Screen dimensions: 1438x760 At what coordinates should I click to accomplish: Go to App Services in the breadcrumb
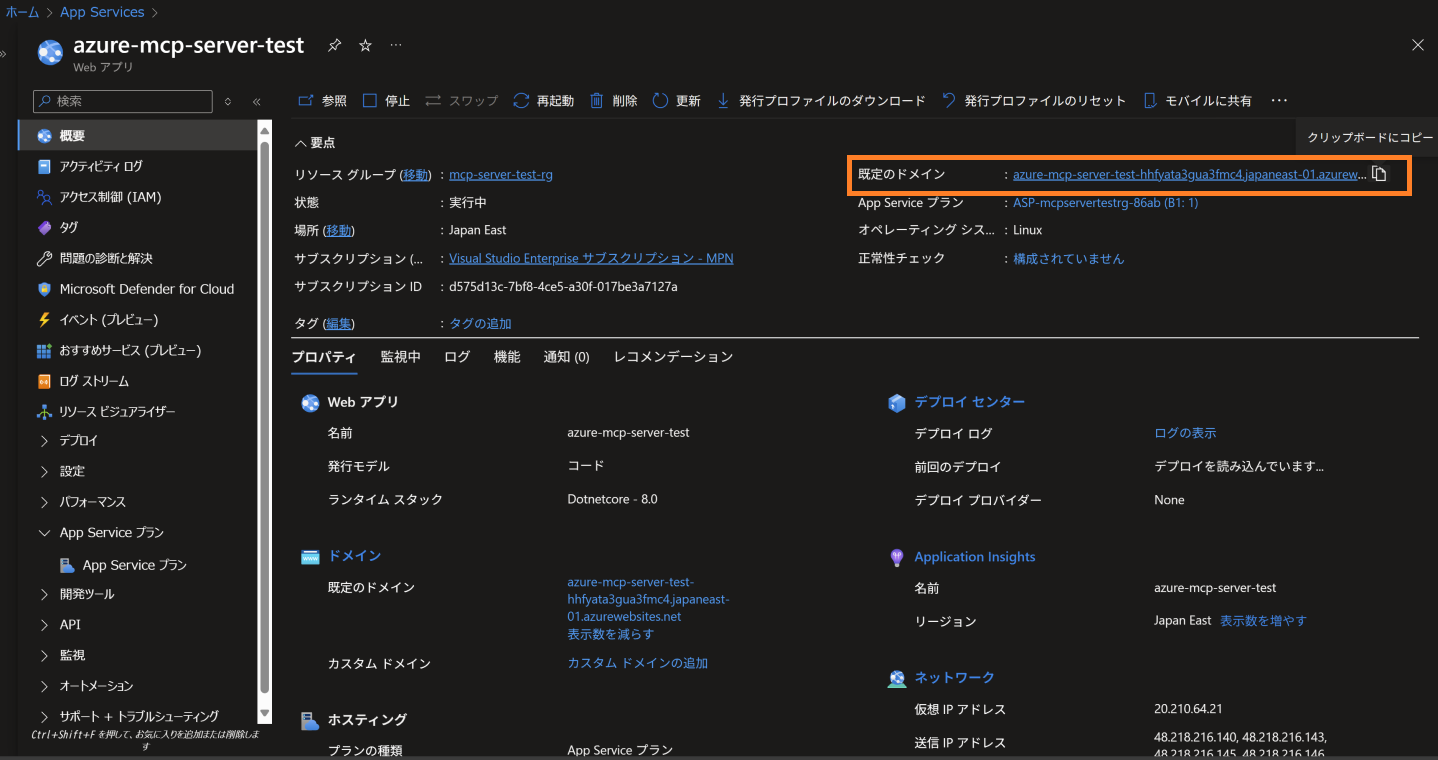click(102, 12)
